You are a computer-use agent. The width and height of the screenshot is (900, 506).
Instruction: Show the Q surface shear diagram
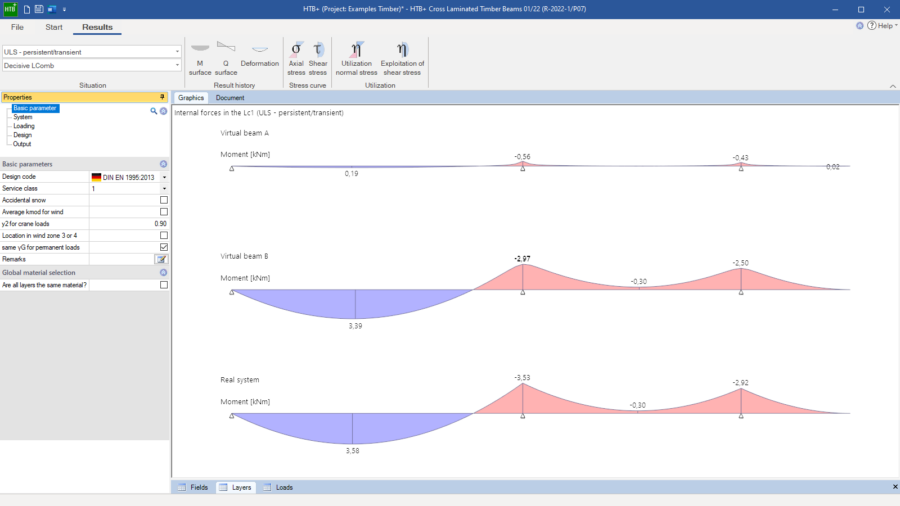click(x=226, y=59)
